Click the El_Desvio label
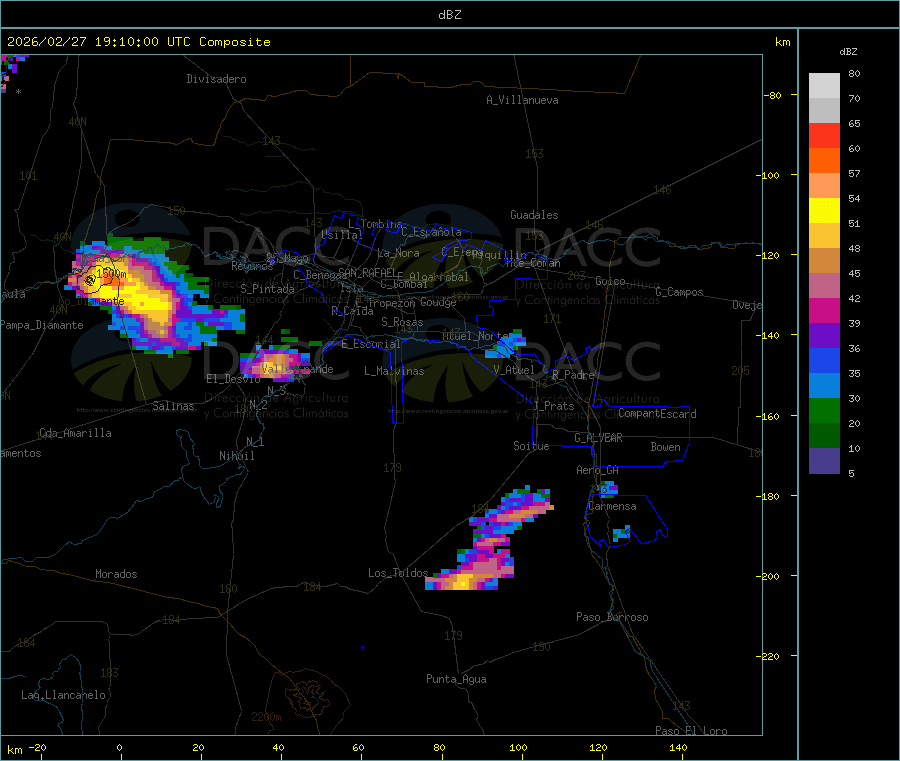Viewport: 900px width, 761px height. 233,379
